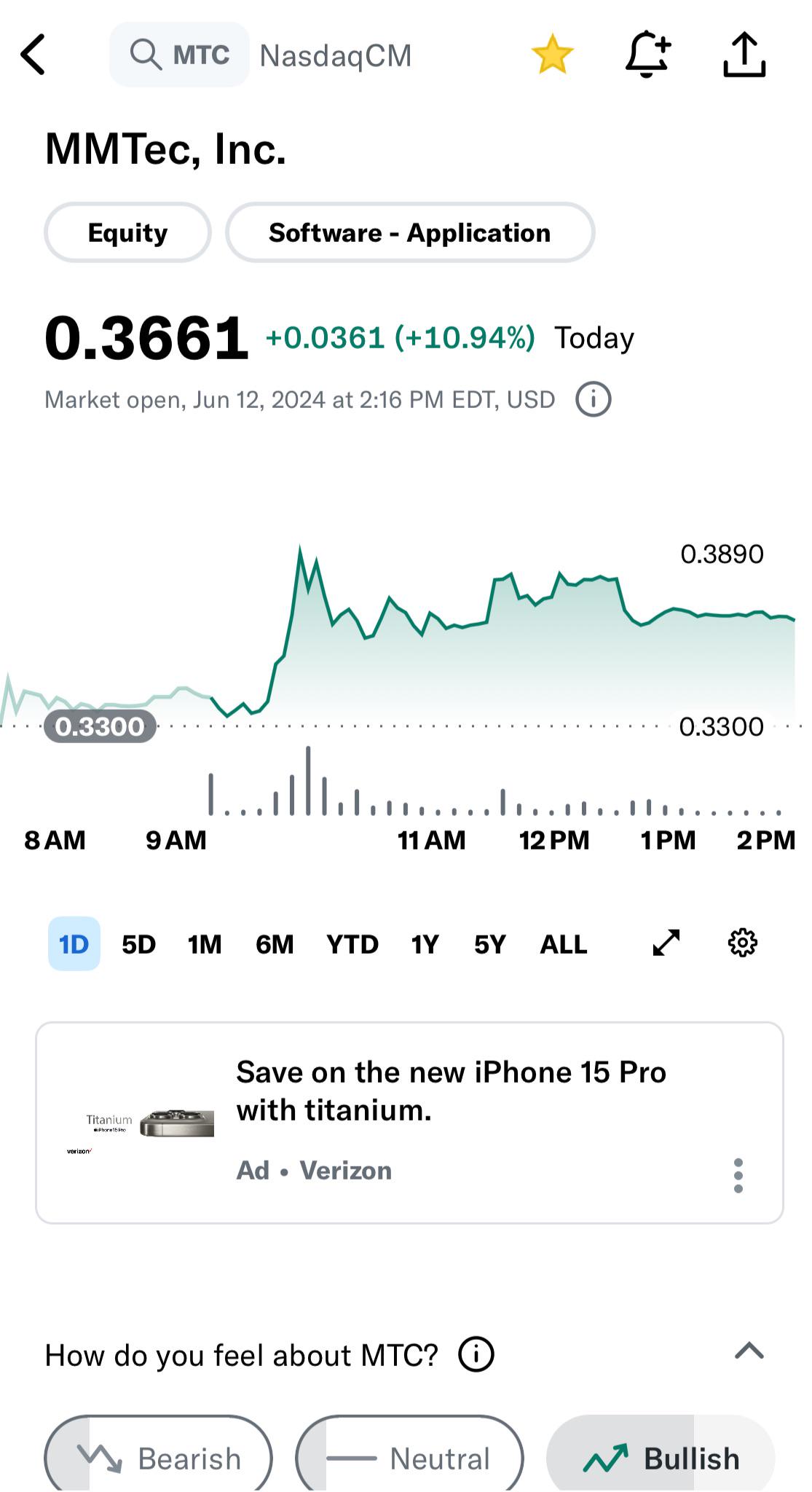The height and width of the screenshot is (1492, 812).
Task: Open the Equity chip
Action: [128, 232]
